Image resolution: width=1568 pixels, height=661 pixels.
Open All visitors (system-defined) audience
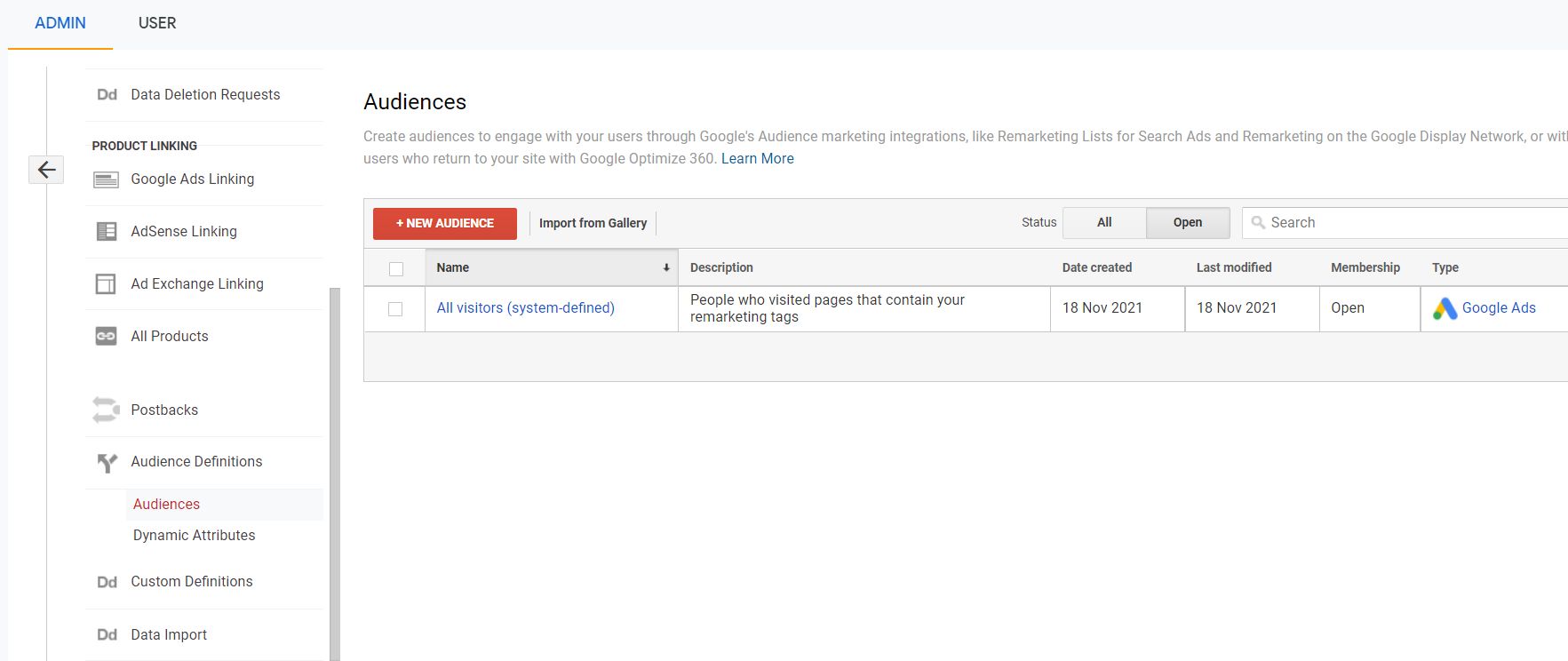(525, 307)
